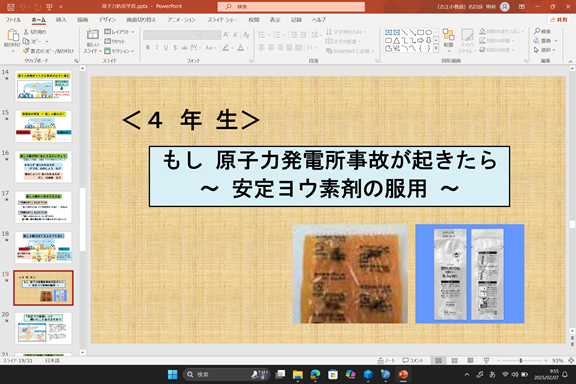Open the Select dropdown in Editing group

point(544,50)
